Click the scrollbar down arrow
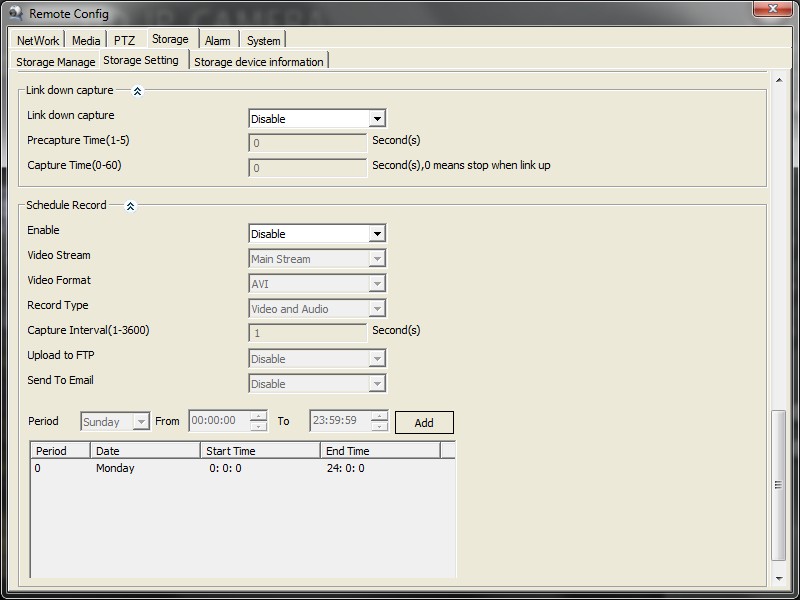The width and height of the screenshot is (800, 600). click(779, 579)
